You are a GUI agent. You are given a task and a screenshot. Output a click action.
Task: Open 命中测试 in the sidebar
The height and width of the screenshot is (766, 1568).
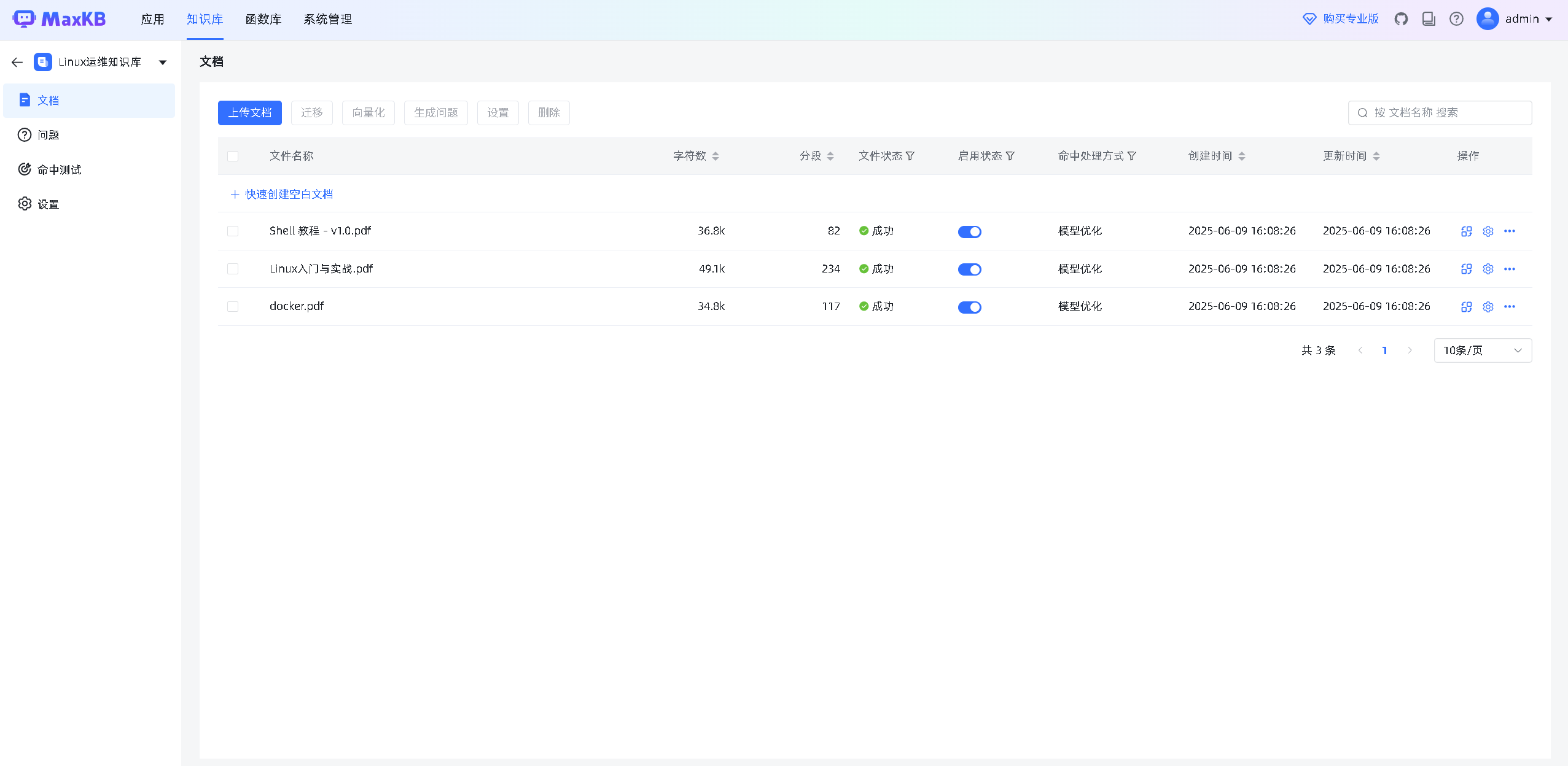59,169
